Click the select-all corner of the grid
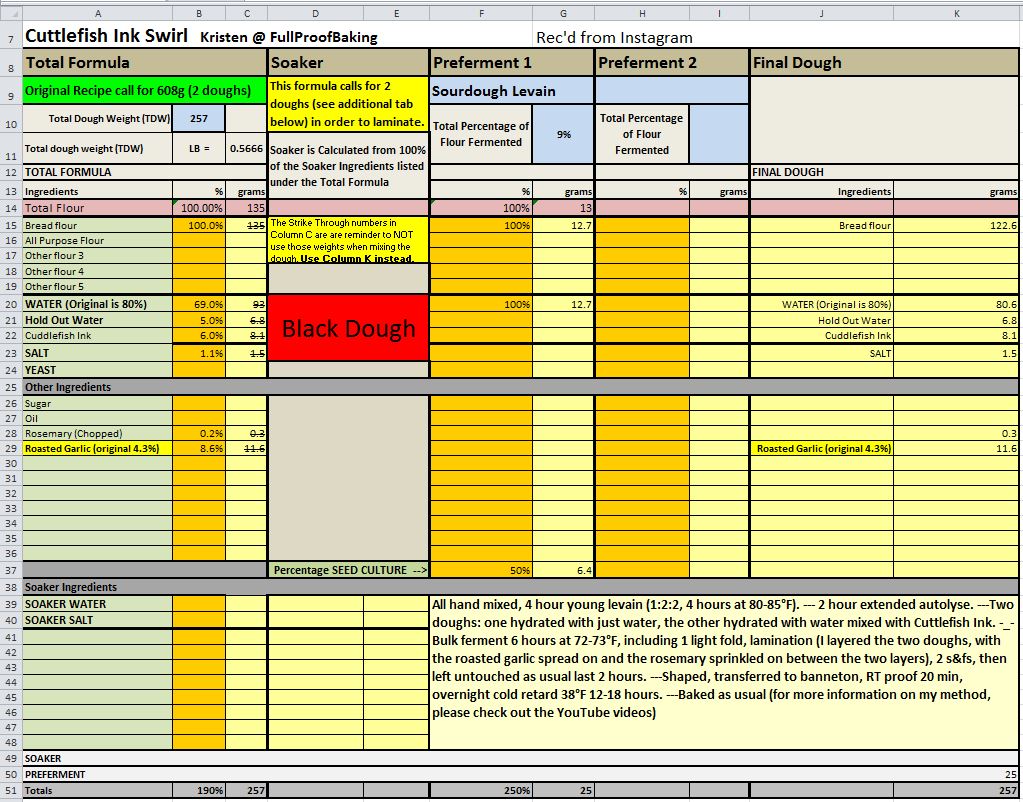1023x802 pixels. 10,14
